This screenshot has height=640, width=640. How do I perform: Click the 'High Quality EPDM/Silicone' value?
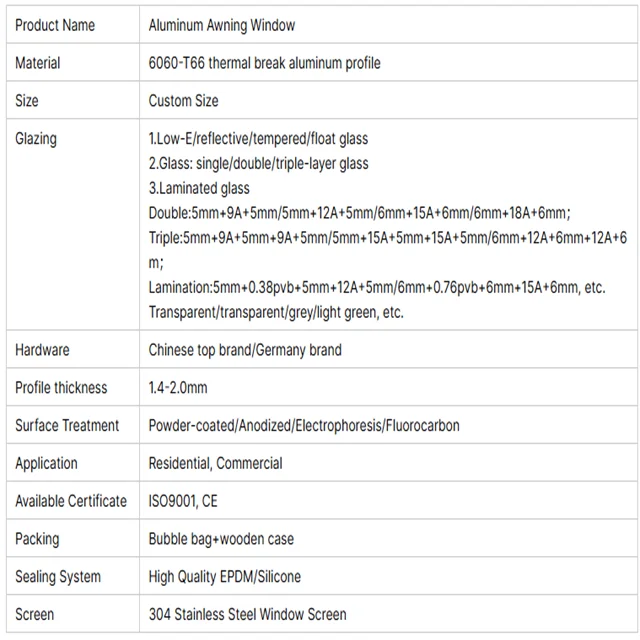click(224, 577)
